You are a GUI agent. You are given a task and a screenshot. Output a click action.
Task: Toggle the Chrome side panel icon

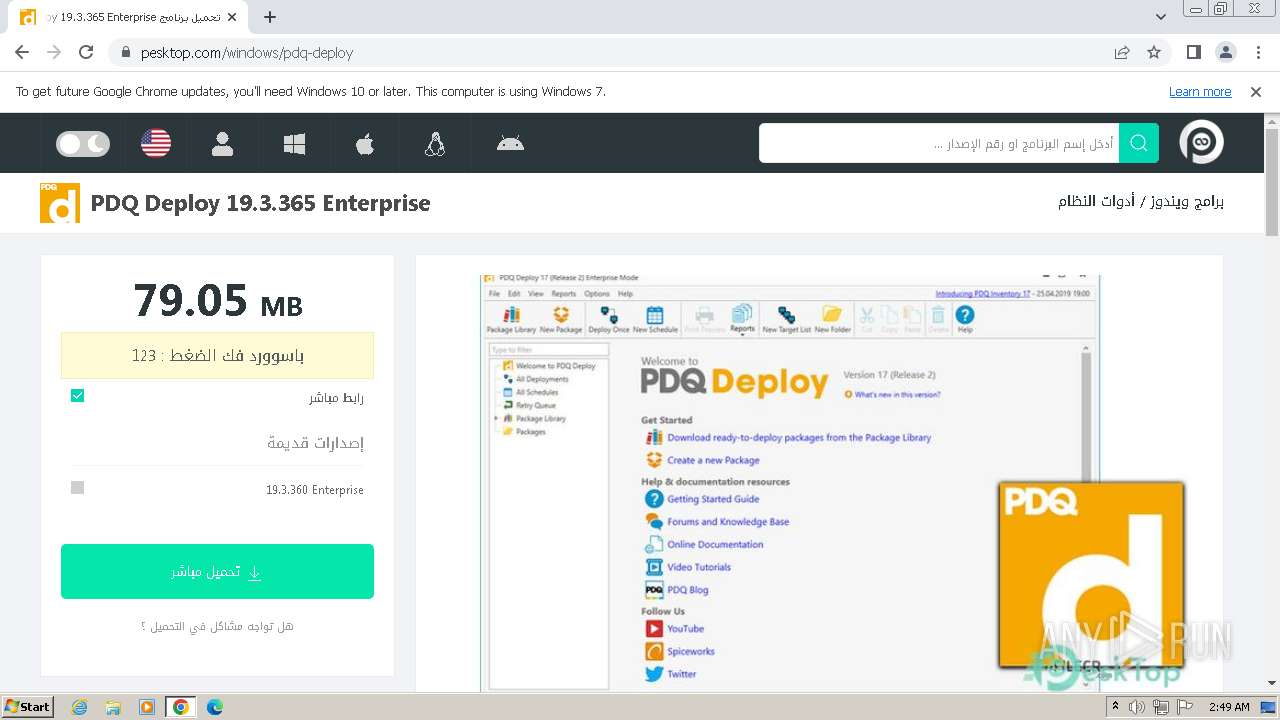(x=1194, y=53)
